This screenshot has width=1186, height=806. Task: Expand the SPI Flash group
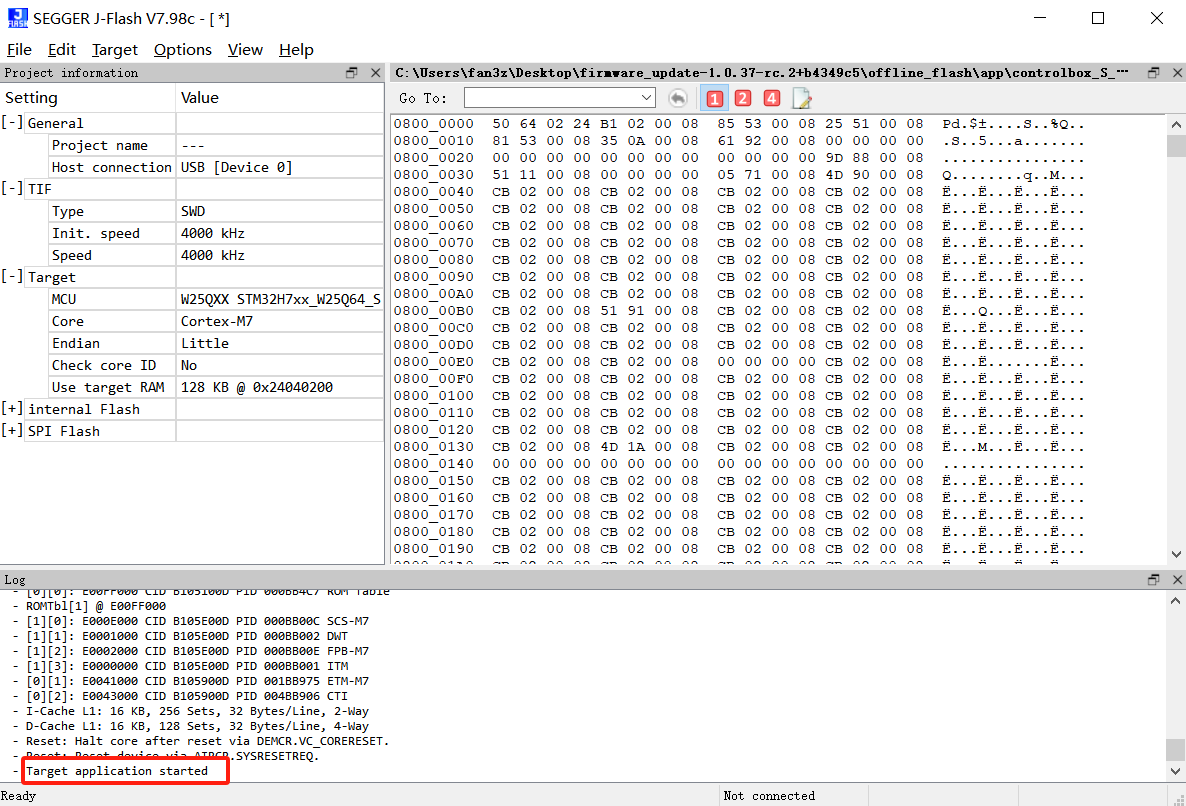12,431
